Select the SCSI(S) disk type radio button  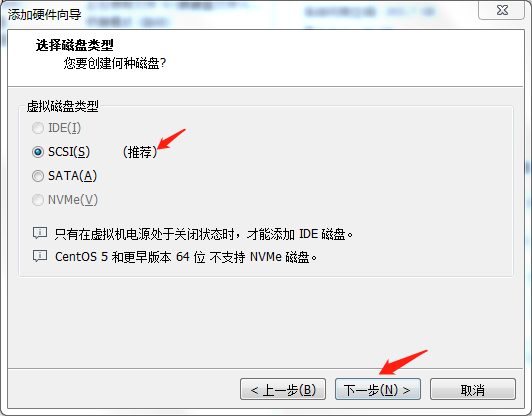pyautogui.click(x=38, y=152)
